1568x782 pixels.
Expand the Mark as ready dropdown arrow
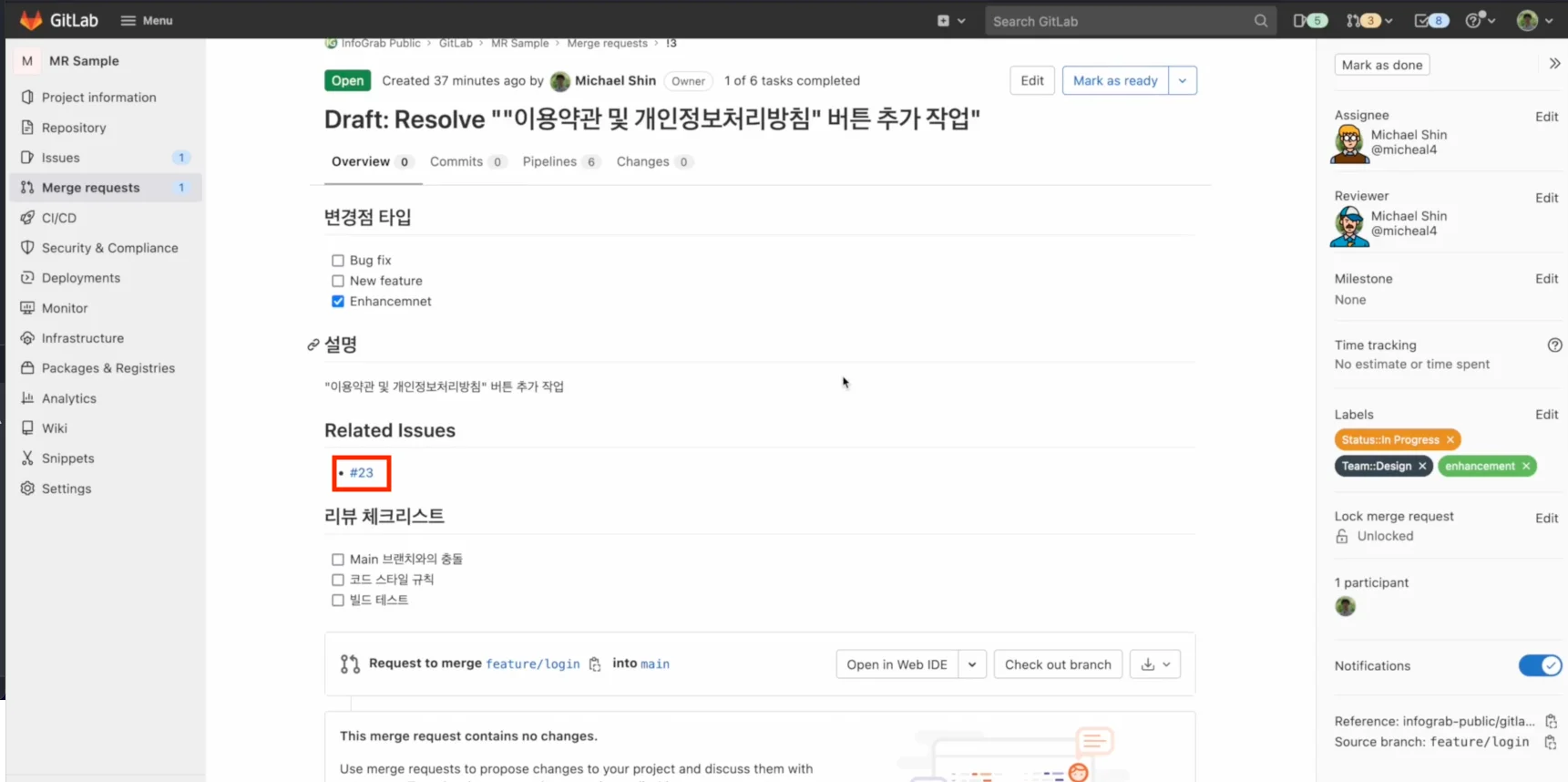click(x=1182, y=81)
